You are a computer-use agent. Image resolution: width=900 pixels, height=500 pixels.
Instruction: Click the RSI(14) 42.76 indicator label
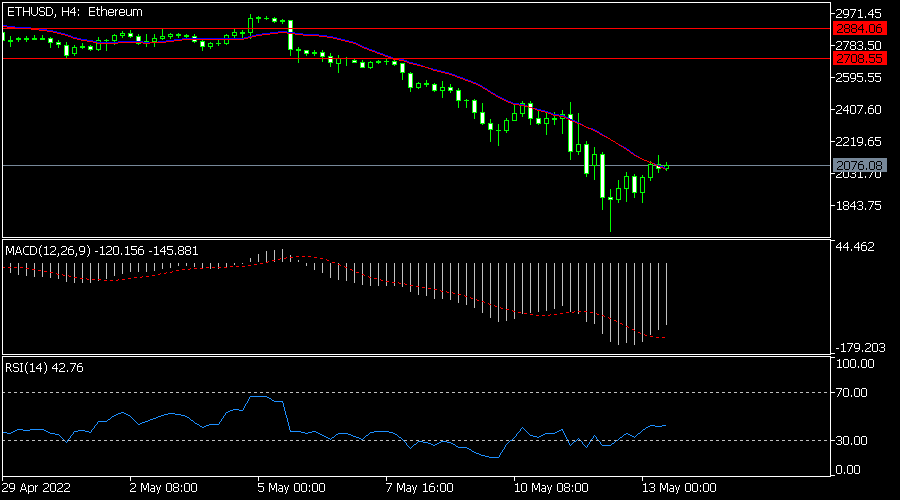pyautogui.click(x=44, y=367)
